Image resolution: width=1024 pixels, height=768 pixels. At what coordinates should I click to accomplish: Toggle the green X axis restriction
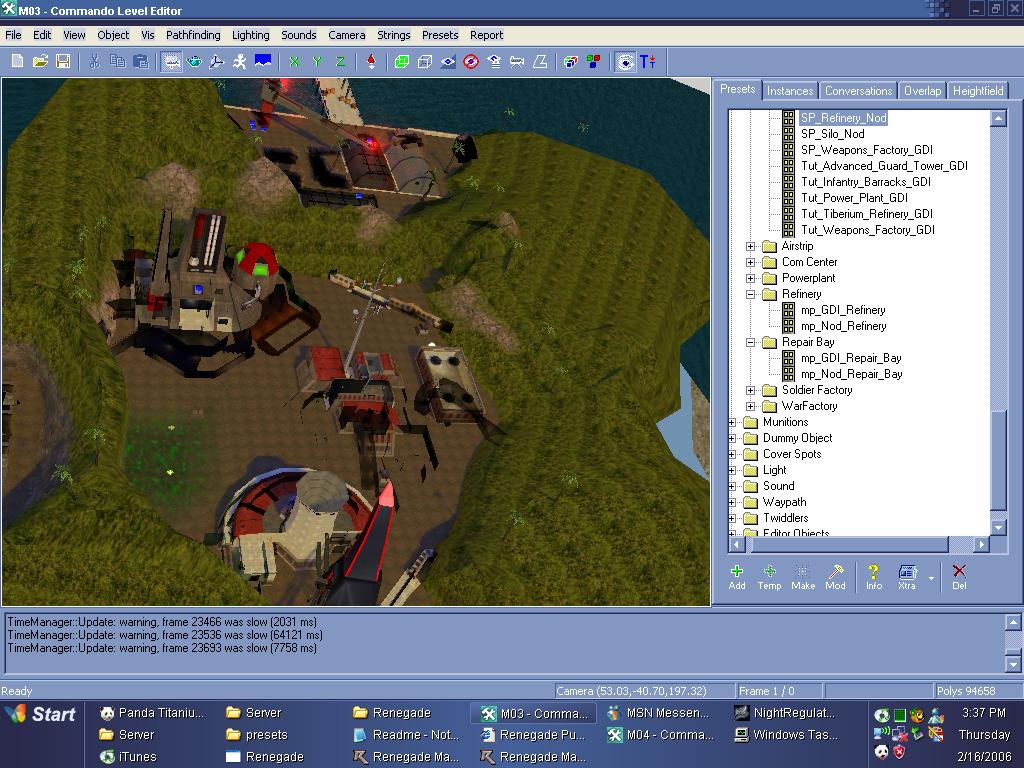(x=295, y=62)
